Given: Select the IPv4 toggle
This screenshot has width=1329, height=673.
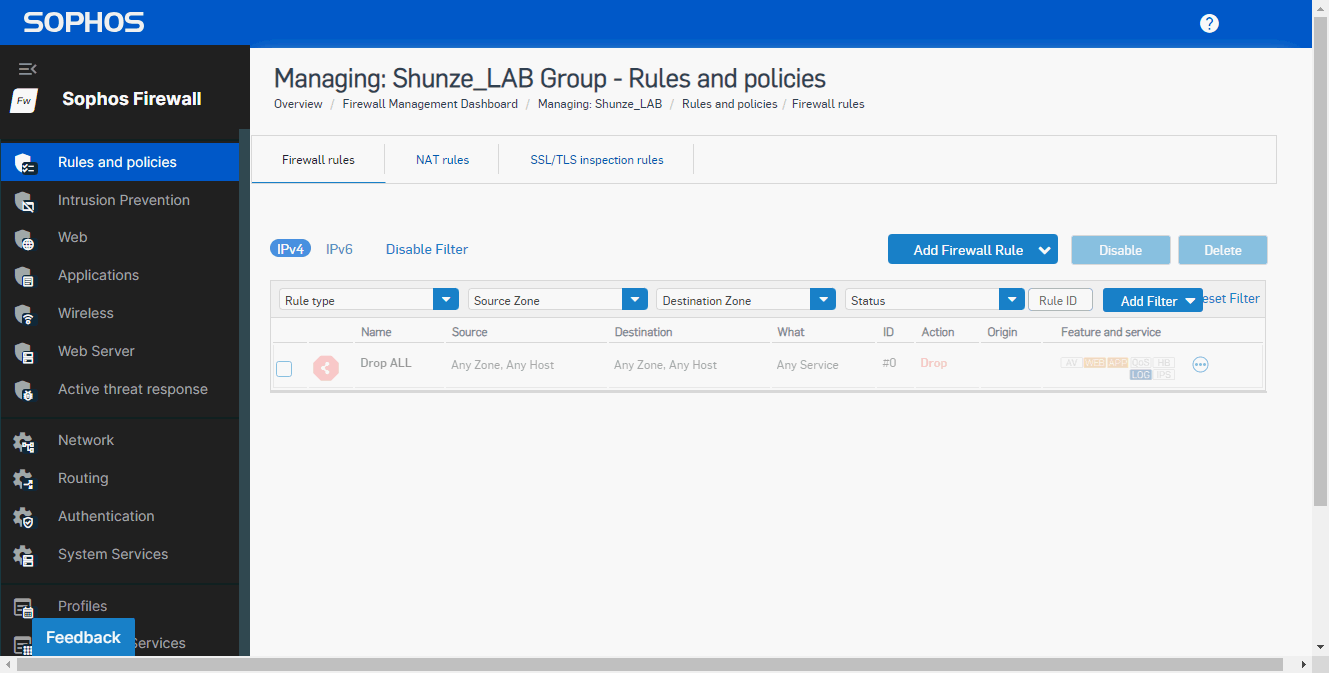Looking at the screenshot, I should (290, 249).
